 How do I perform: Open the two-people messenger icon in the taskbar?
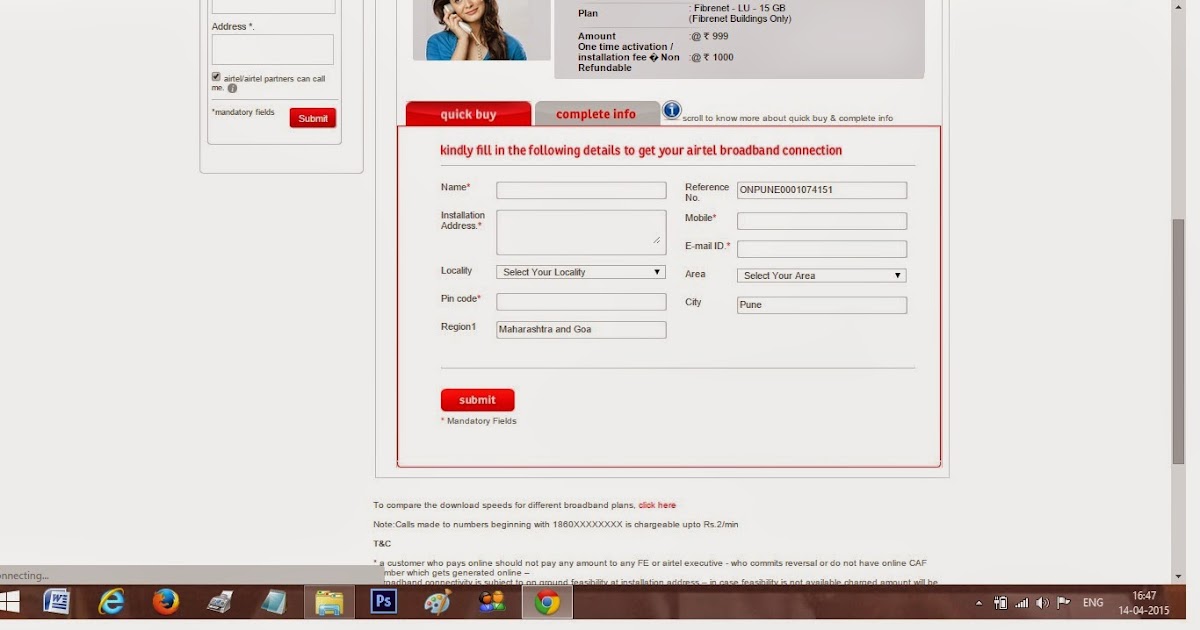tap(492, 601)
